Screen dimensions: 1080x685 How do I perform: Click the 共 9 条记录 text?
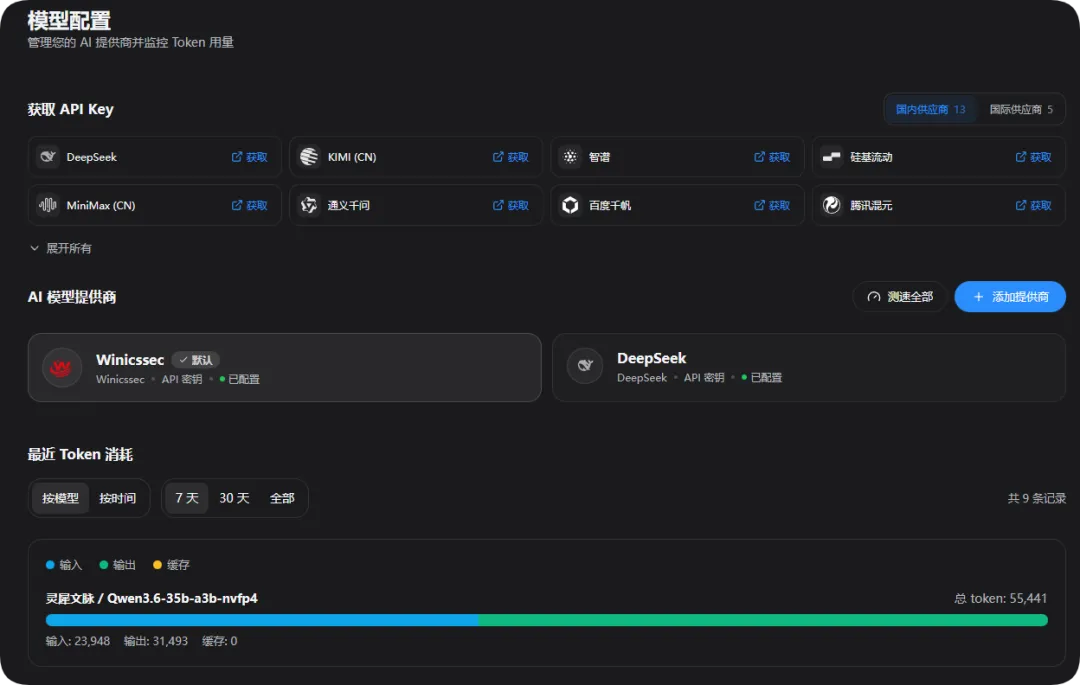(x=1037, y=498)
